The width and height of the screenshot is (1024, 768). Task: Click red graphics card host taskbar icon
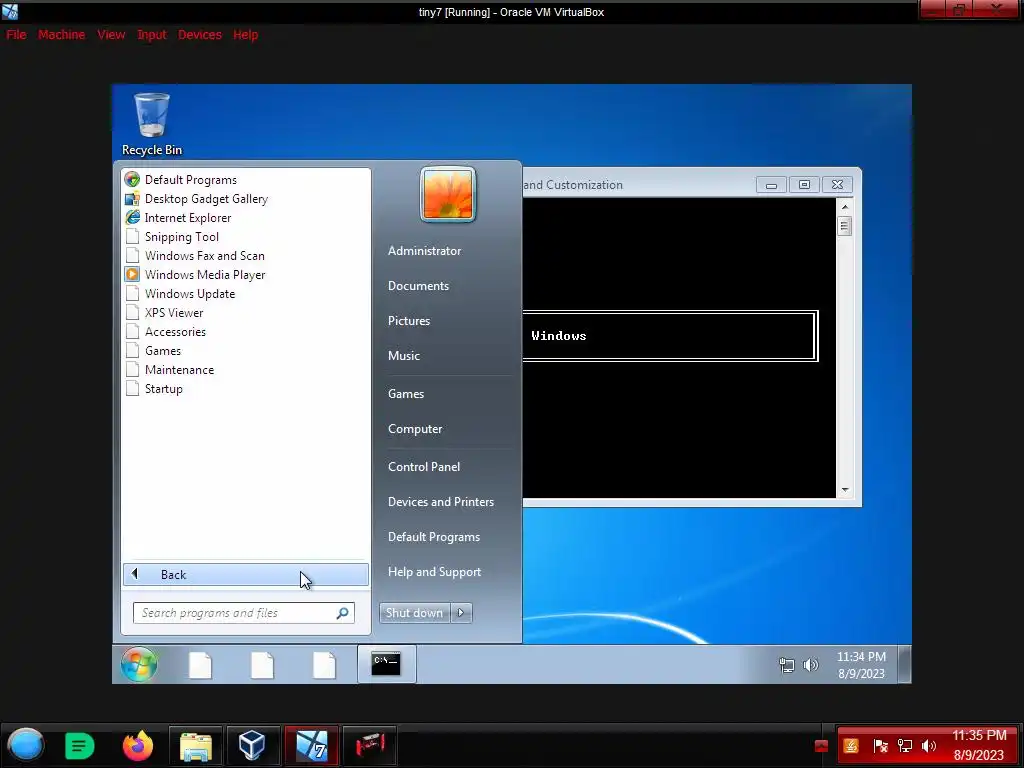[x=370, y=745]
